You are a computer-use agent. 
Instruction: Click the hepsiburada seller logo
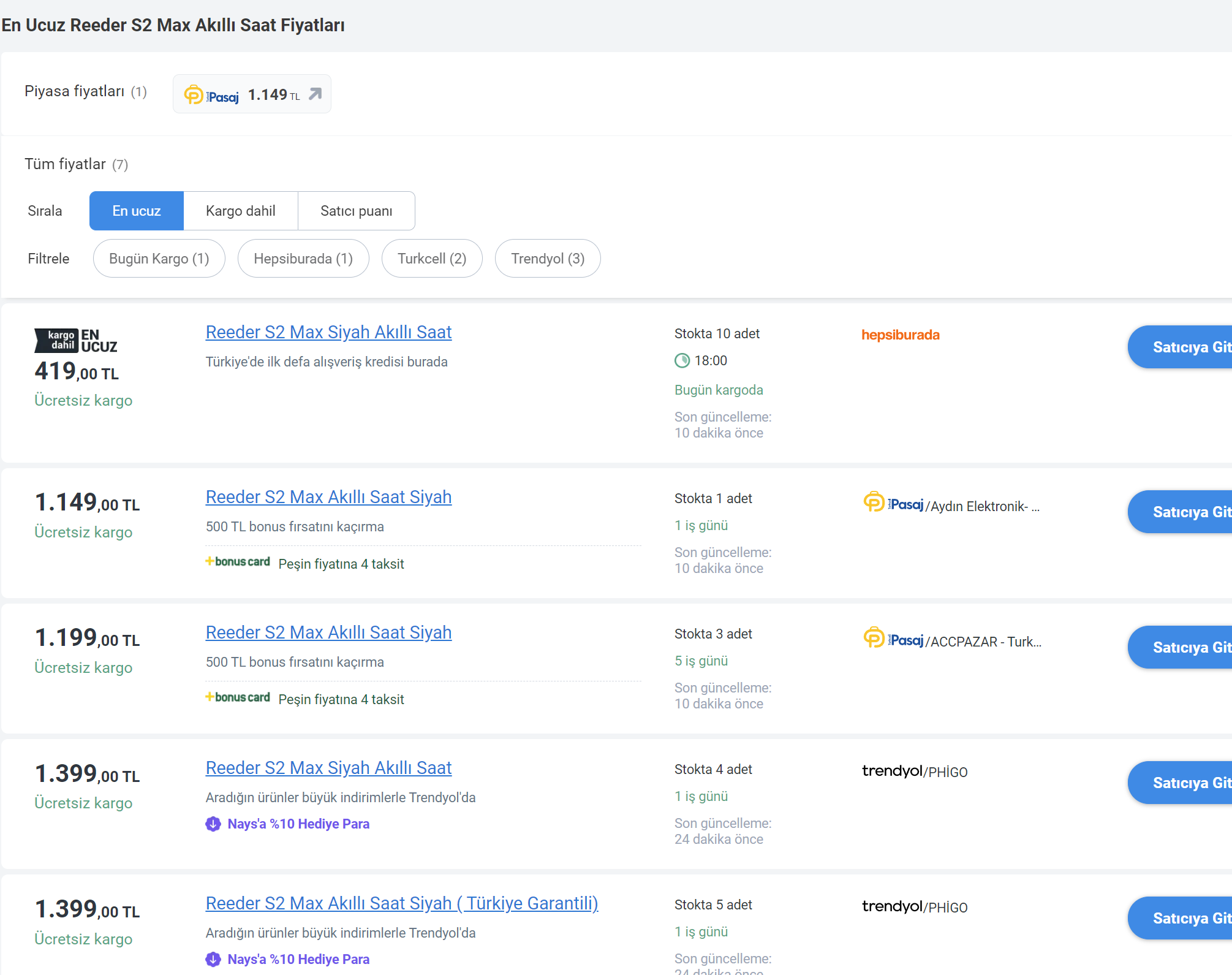[900, 335]
